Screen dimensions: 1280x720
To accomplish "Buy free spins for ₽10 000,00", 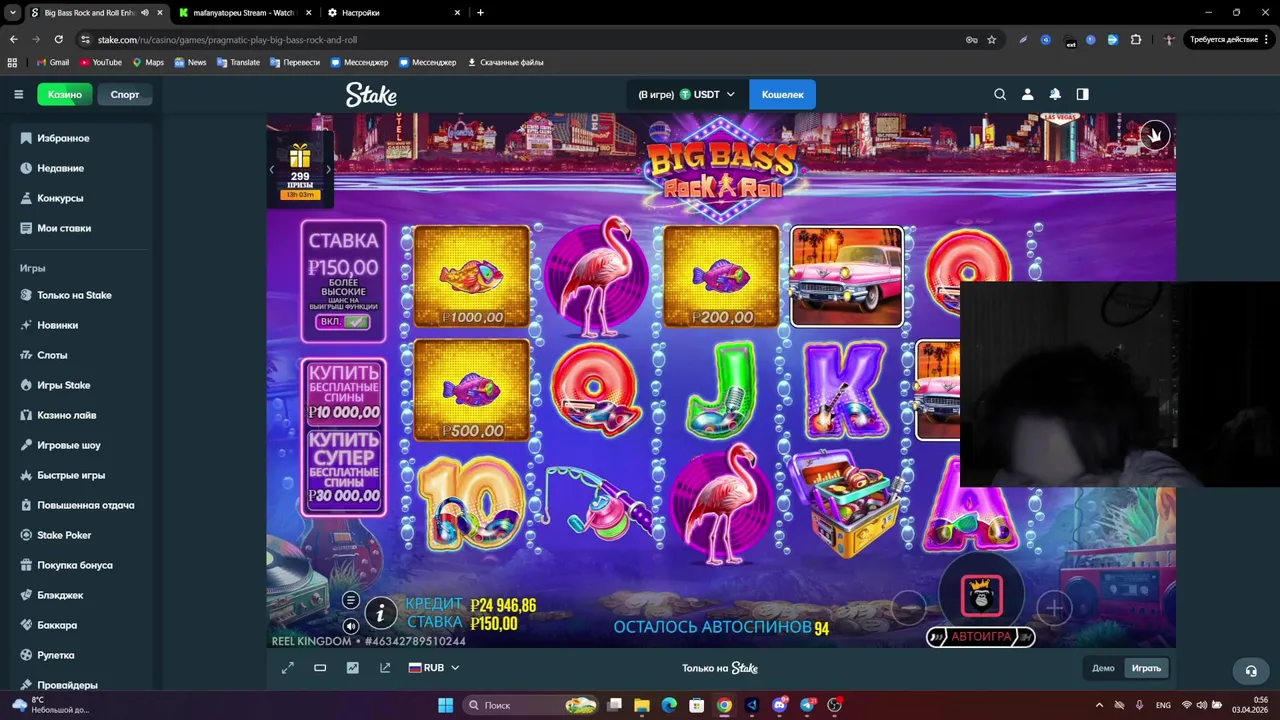I will (x=344, y=392).
